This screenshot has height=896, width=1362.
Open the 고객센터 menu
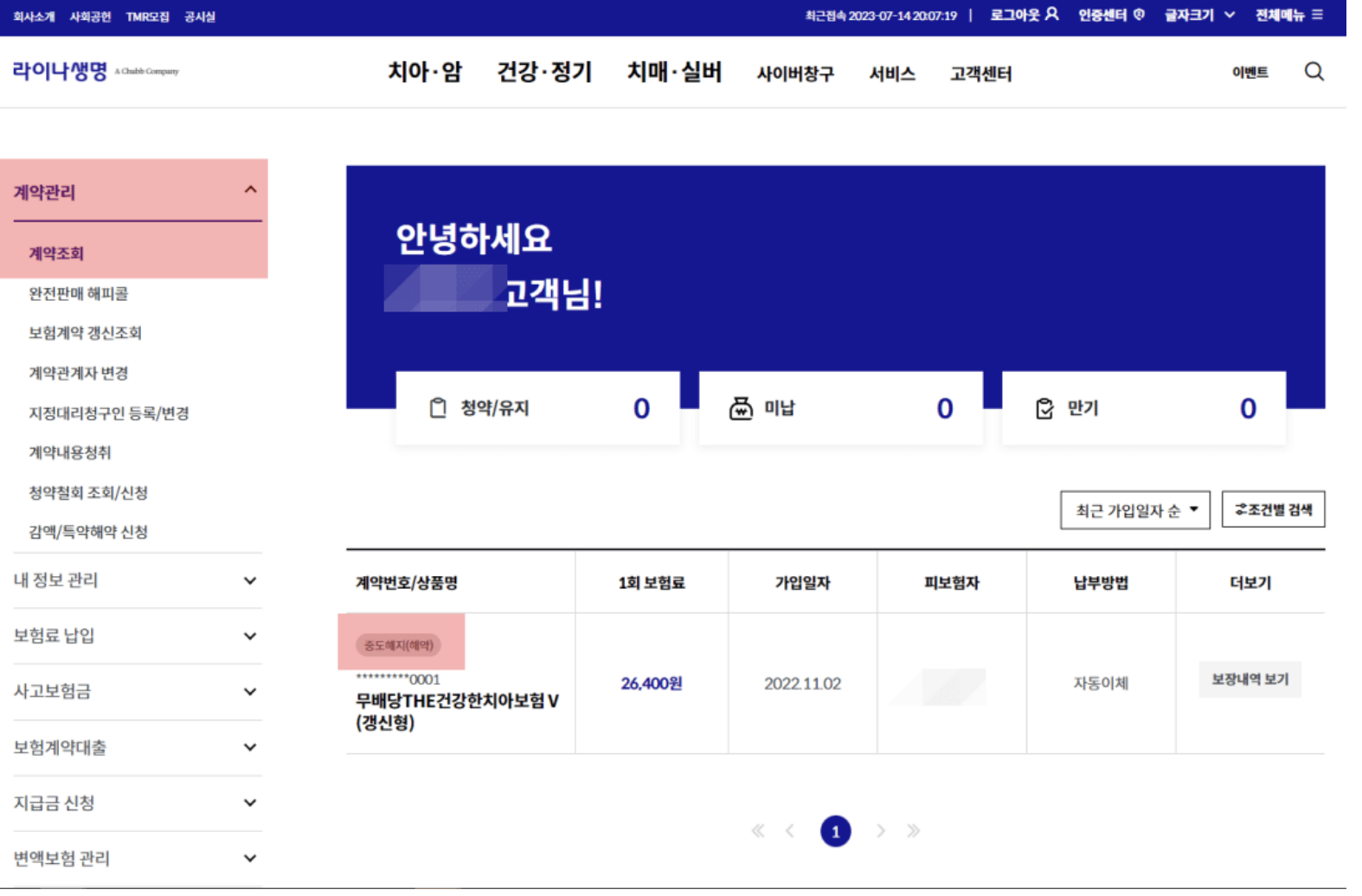click(x=980, y=74)
